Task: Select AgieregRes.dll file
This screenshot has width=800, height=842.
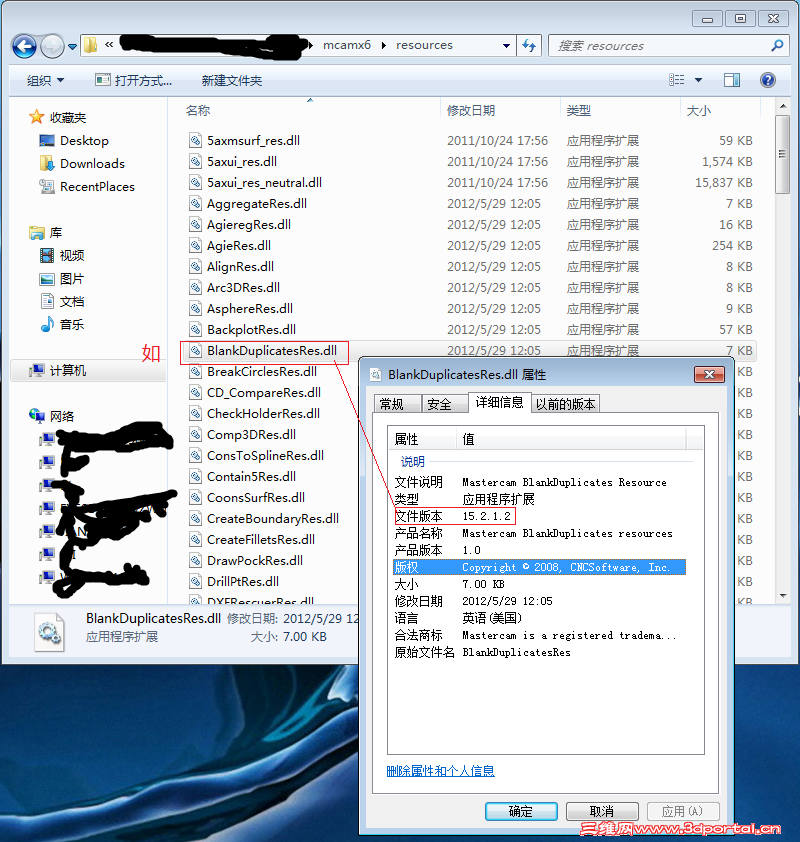Action: coord(249,224)
